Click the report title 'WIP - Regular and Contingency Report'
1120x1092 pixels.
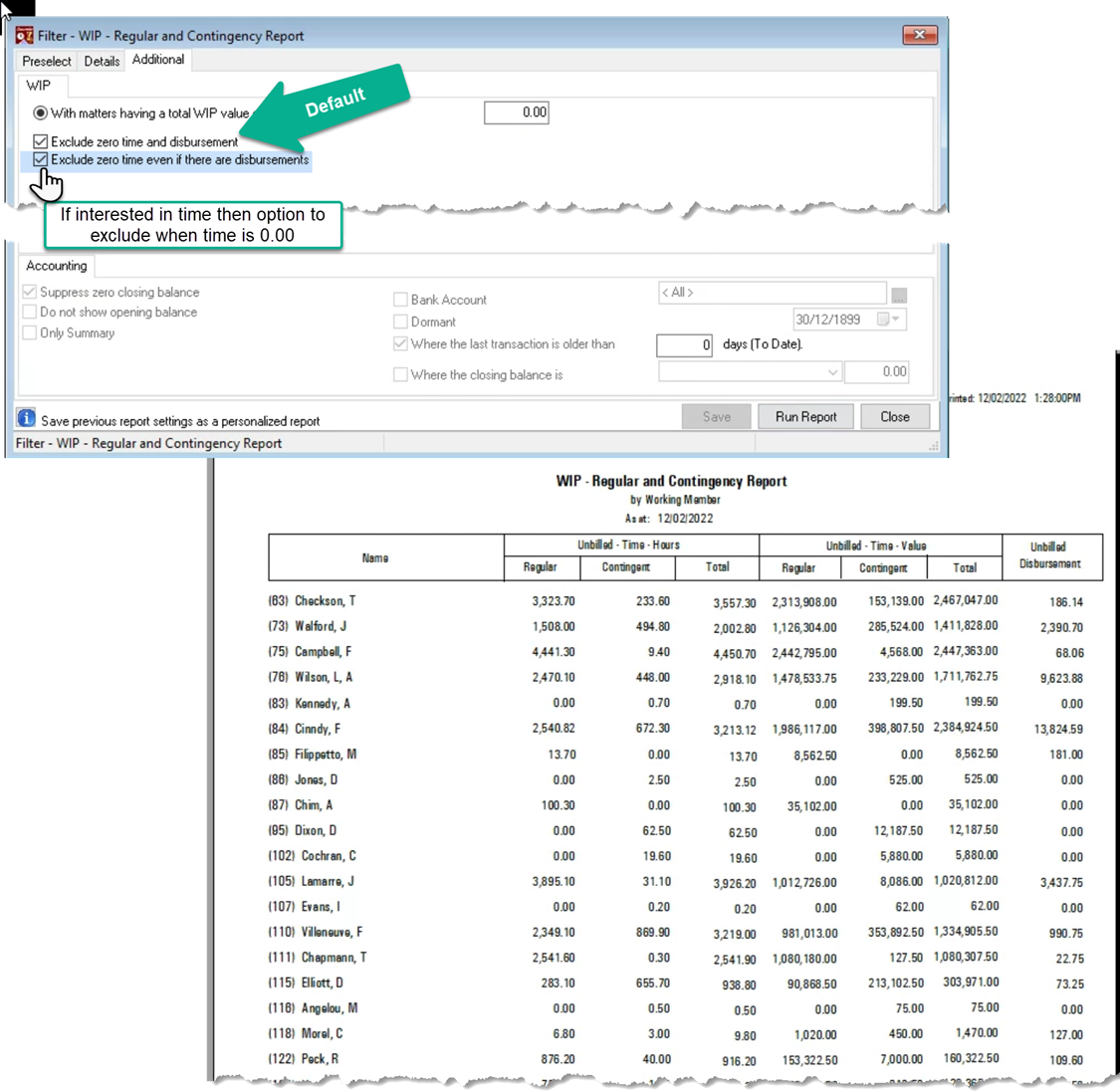point(671,482)
